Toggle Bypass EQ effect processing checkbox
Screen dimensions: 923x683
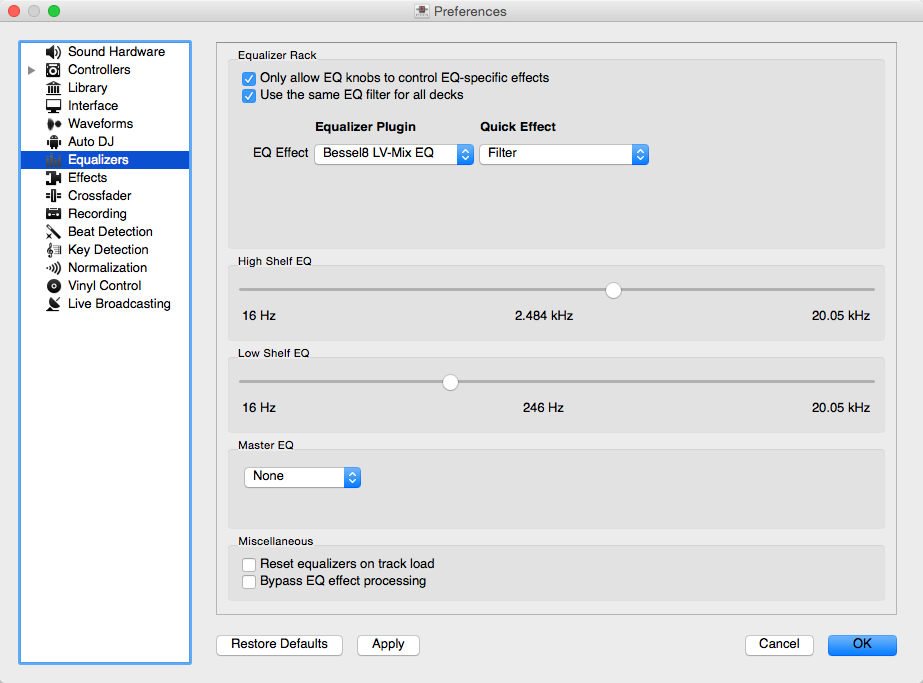[x=249, y=581]
